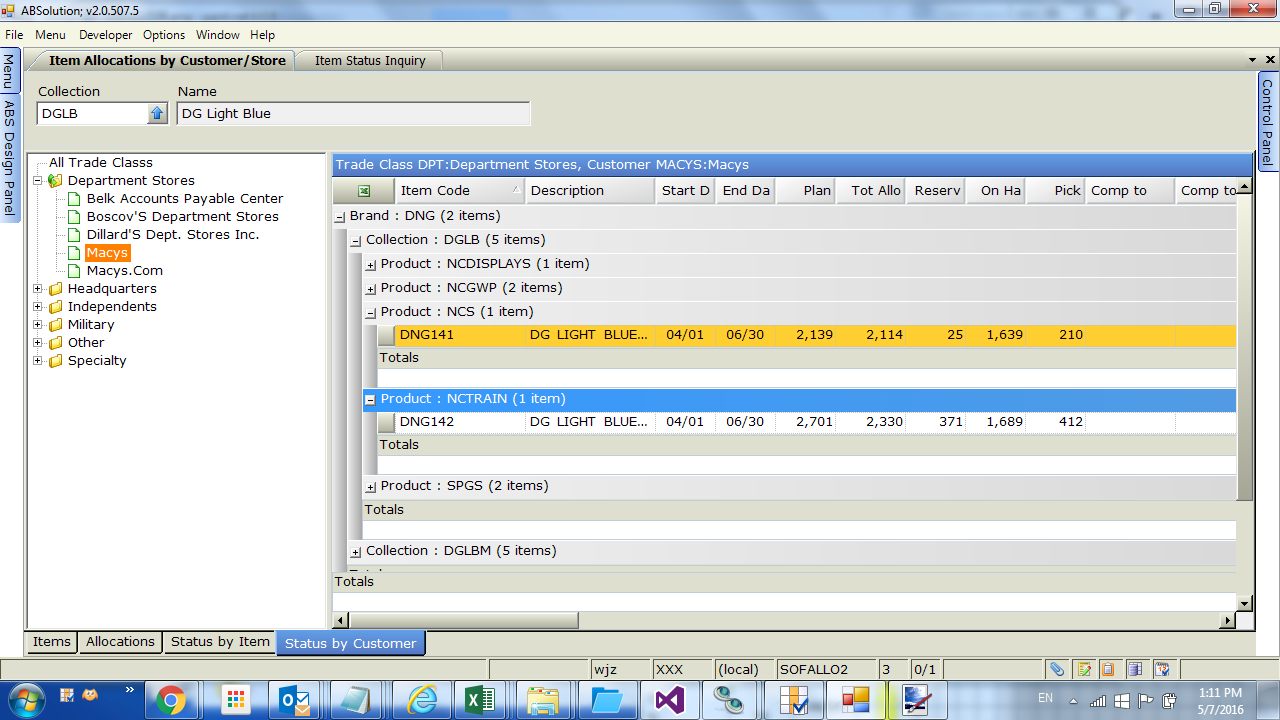1280x720 pixels.
Task: Select Dillard'S Dept. Stores Inc. in tree
Action: coord(173,235)
